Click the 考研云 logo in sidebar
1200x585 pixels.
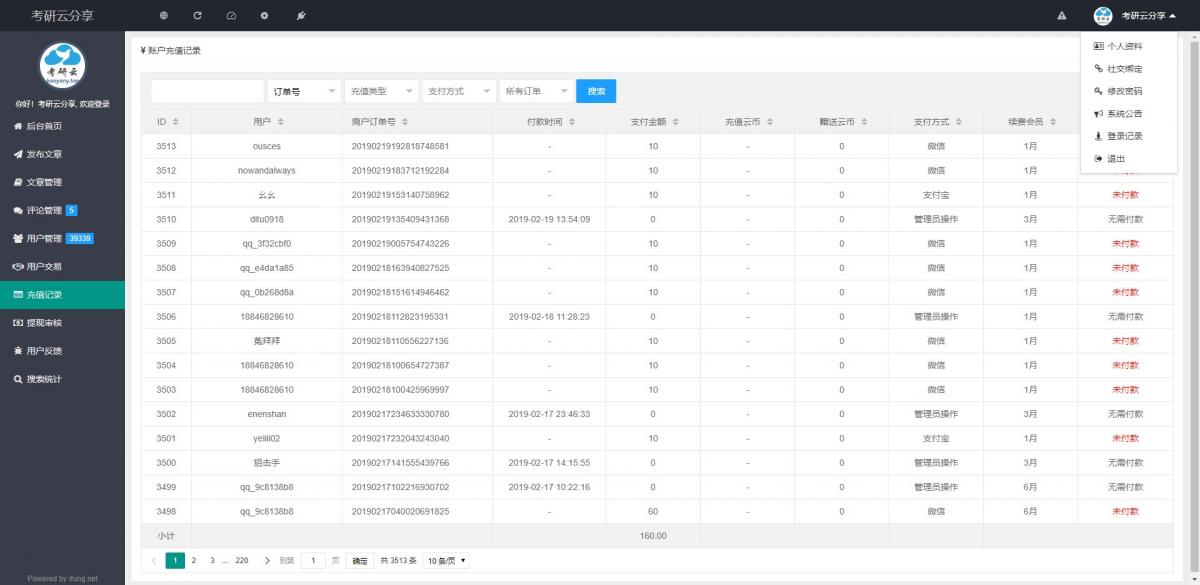[62, 67]
